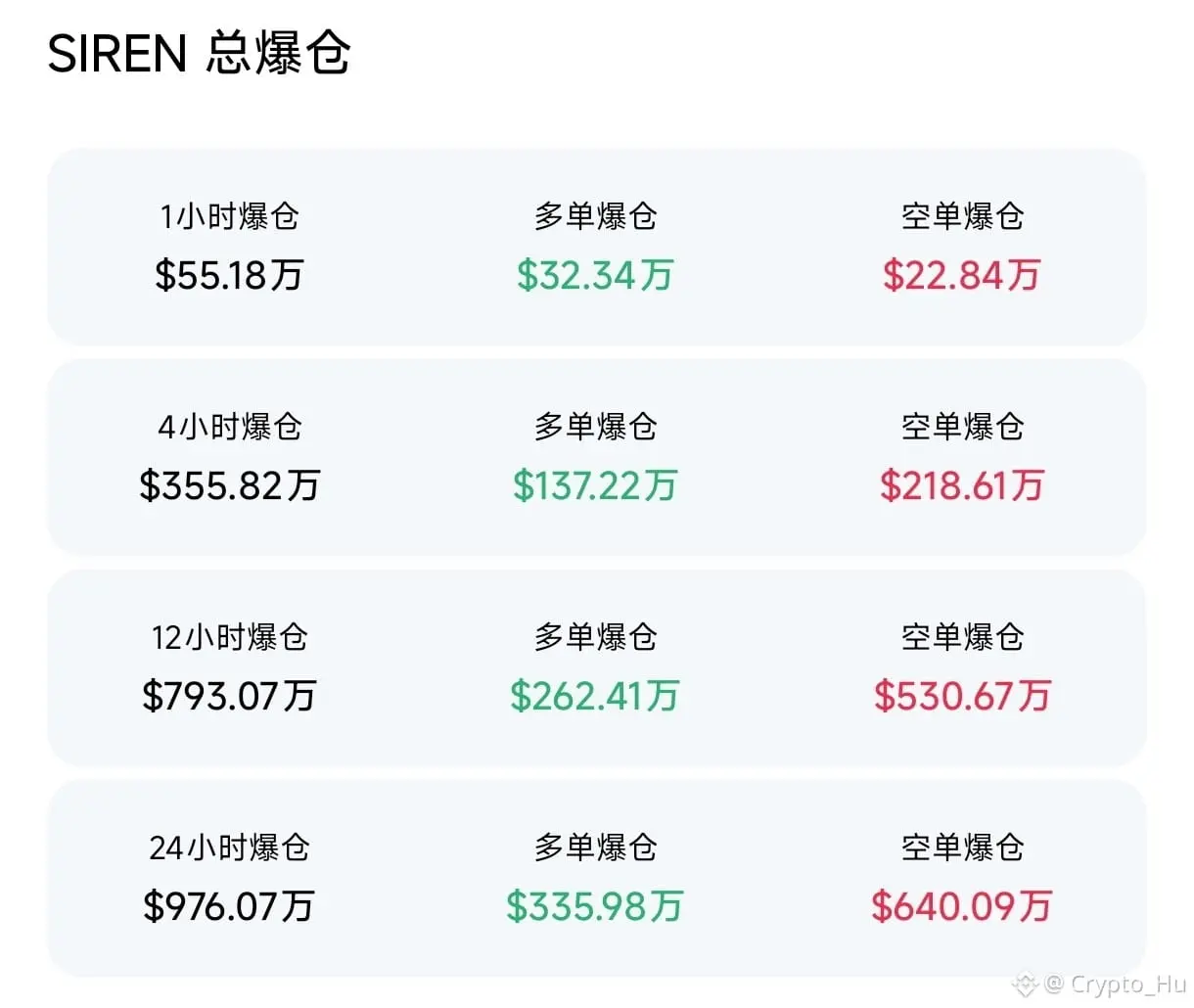The width and height of the screenshot is (1194, 1008).
Task: Click 空单爆仓 label in the 24-hour card
Action: 962,847
